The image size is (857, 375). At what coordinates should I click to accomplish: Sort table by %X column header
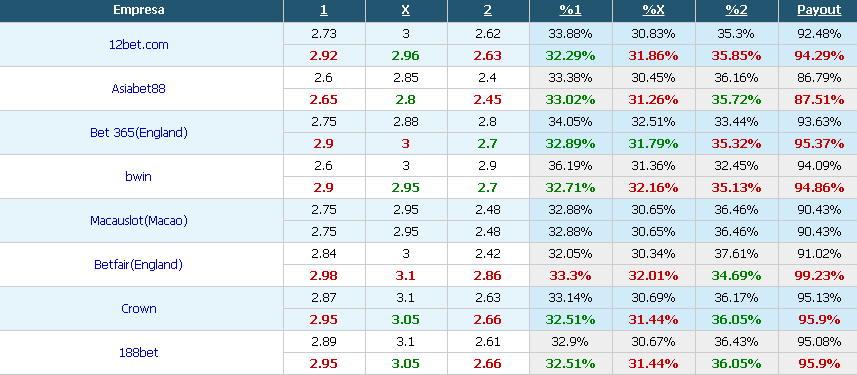(x=653, y=10)
